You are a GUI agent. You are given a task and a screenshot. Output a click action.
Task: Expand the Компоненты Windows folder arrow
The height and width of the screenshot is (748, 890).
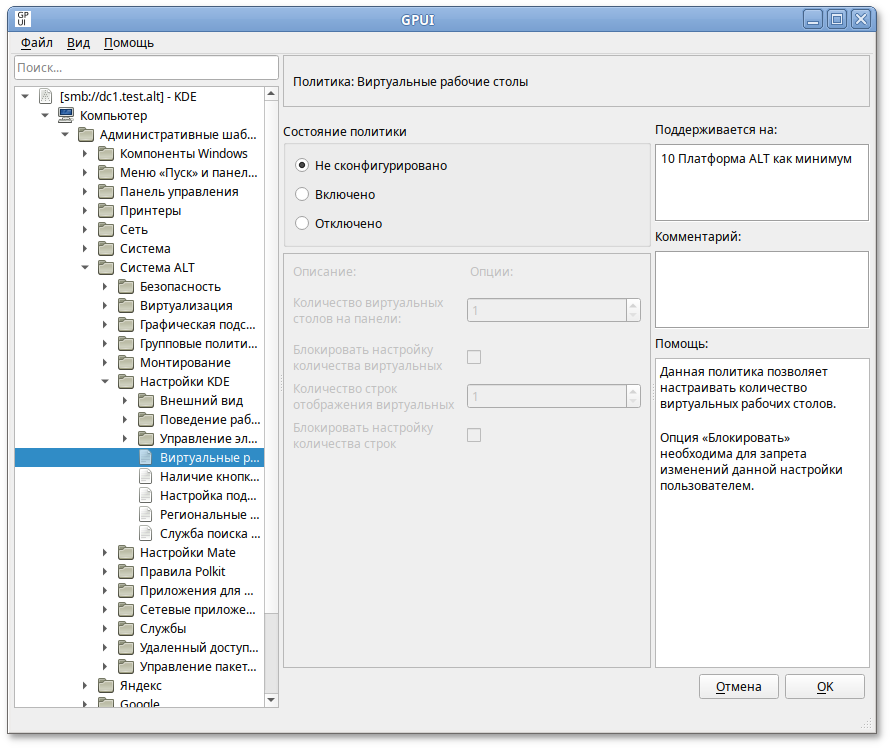[x=85, y=154]
